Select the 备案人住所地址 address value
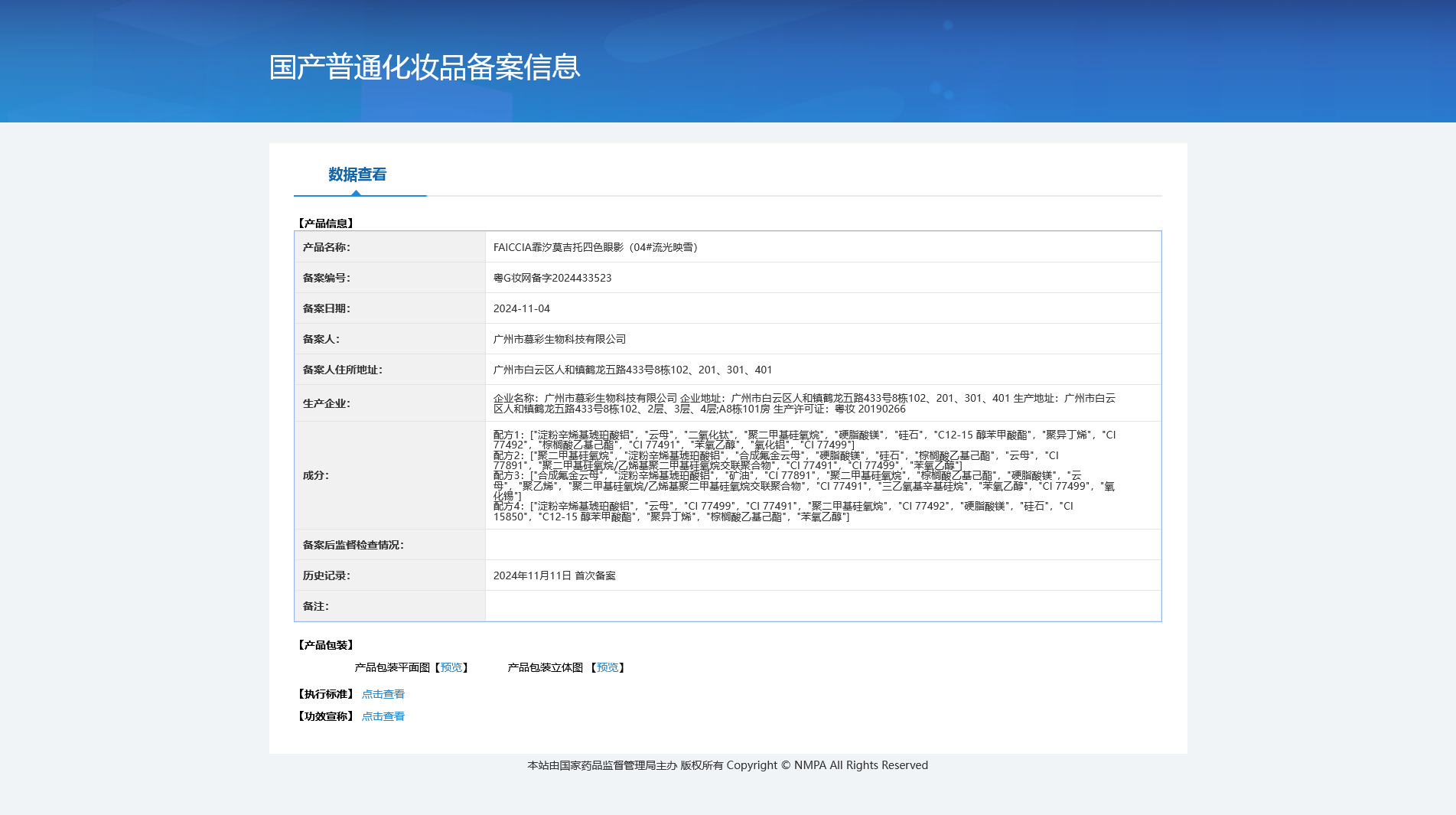1456x815 pixels. (633, 370)
